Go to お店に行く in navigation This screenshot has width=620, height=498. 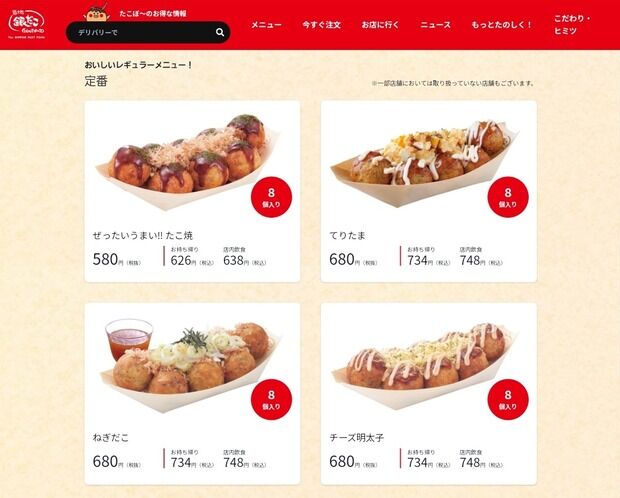tap(380, 25)
